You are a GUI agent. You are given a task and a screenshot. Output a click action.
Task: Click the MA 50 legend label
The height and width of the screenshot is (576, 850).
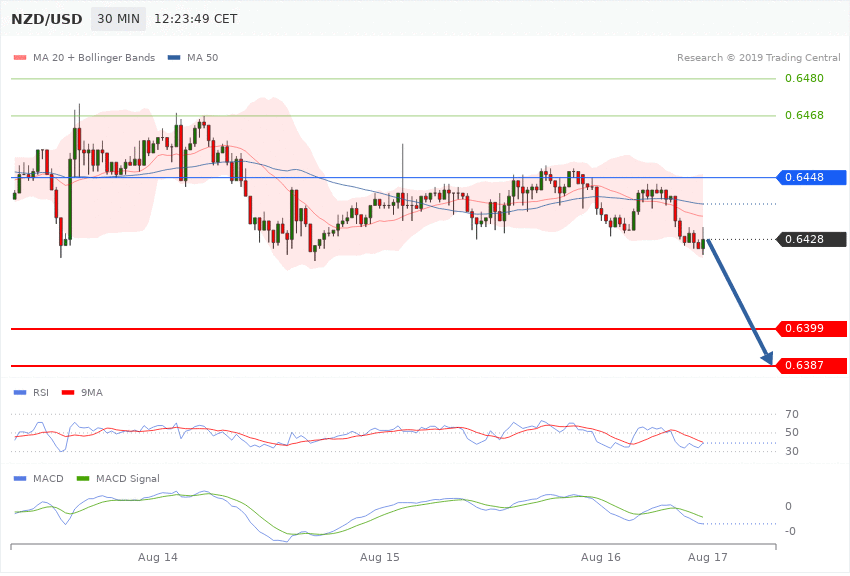tap(202, 57)
